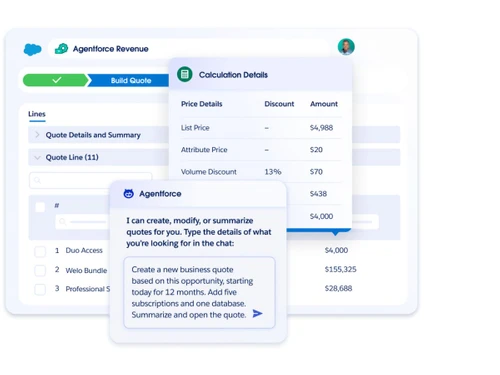Click the Agentforce Revenue app icon
Screen dimensions: 500x375
pos(61,49)
